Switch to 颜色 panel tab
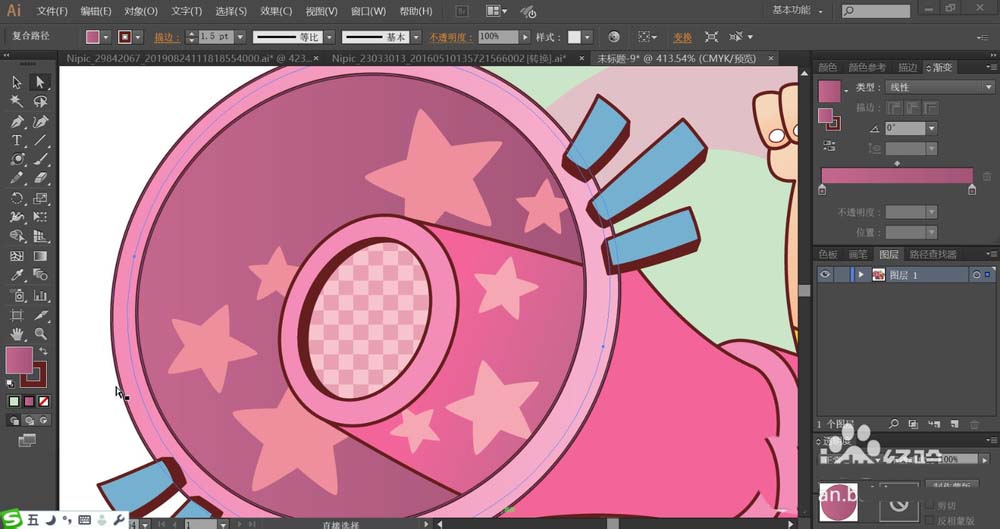The width and height of the screenshot is (1000, 529). tap(828, 68)
